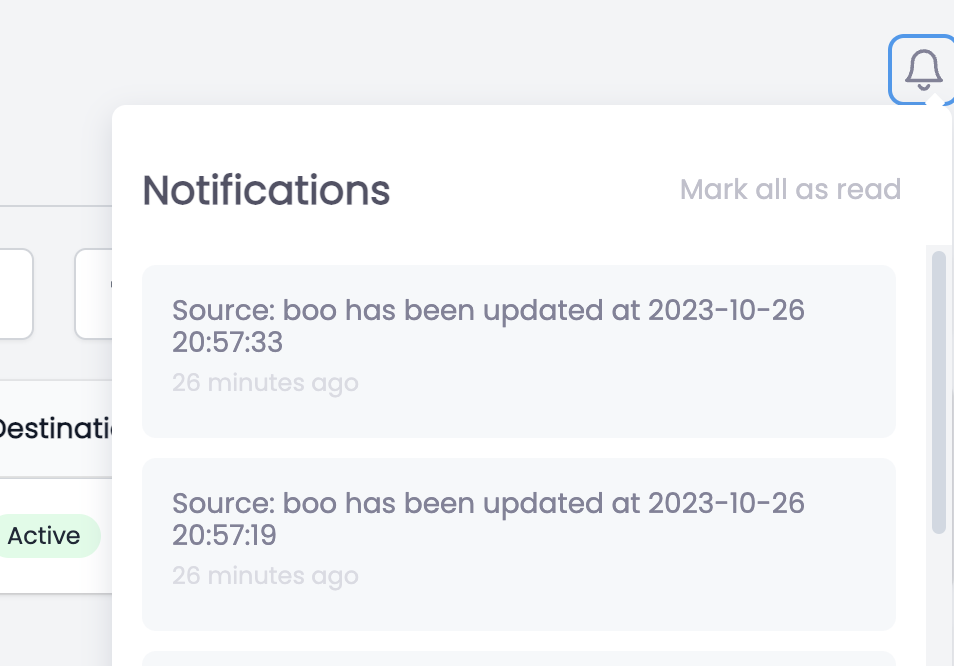The image size is (954, 666).
Task: Click the leftmost white filter box
Action: pos(16,294)
